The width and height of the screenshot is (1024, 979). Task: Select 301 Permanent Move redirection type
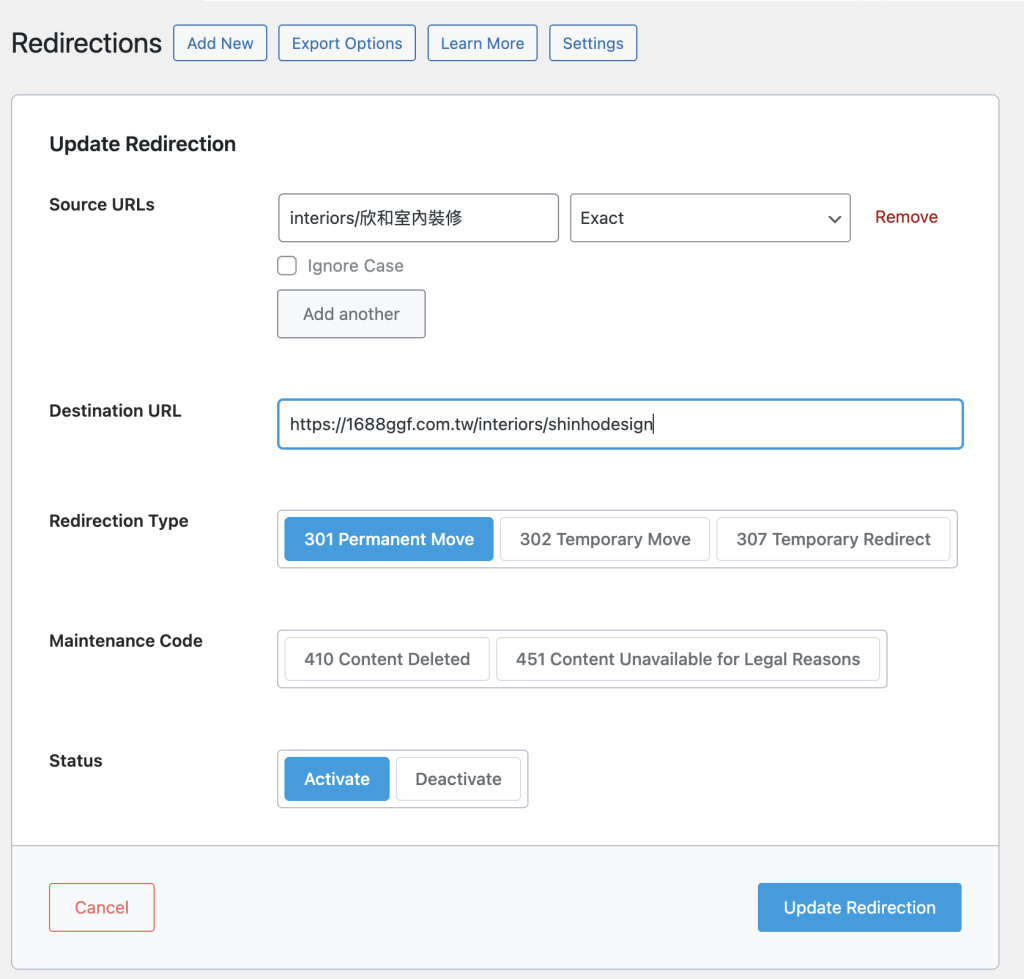389,539
